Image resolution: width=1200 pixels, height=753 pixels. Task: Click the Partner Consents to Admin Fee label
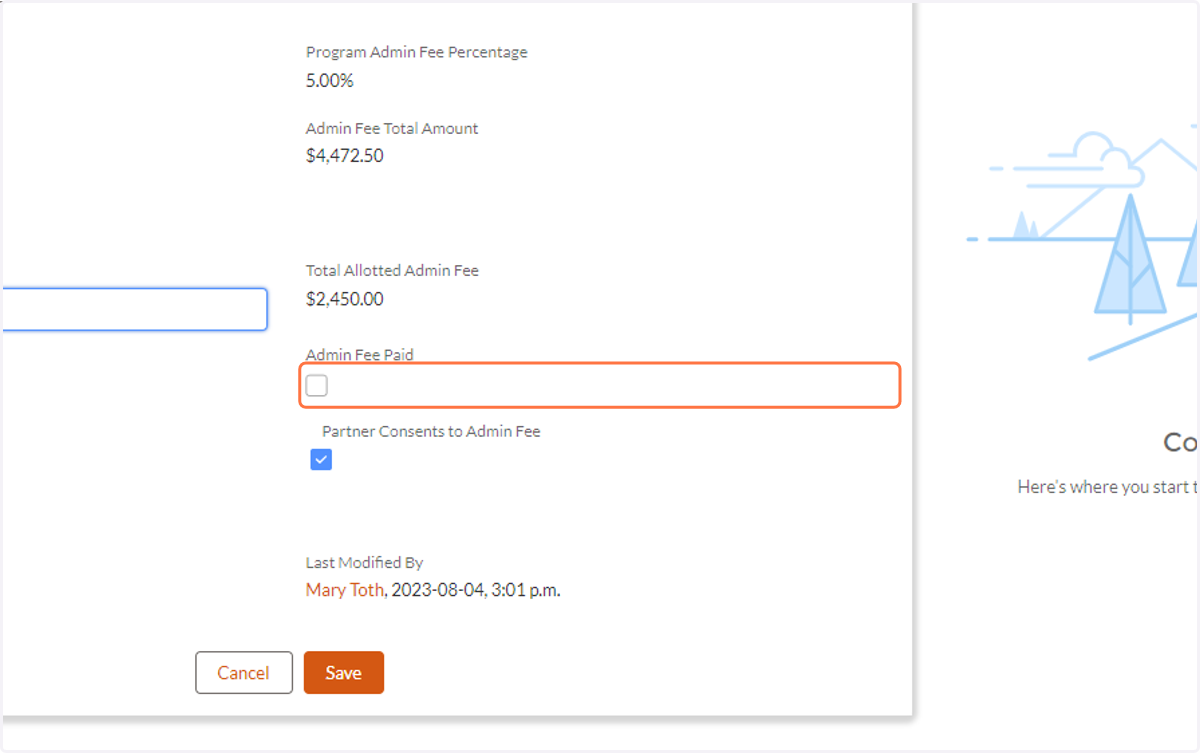431,432
